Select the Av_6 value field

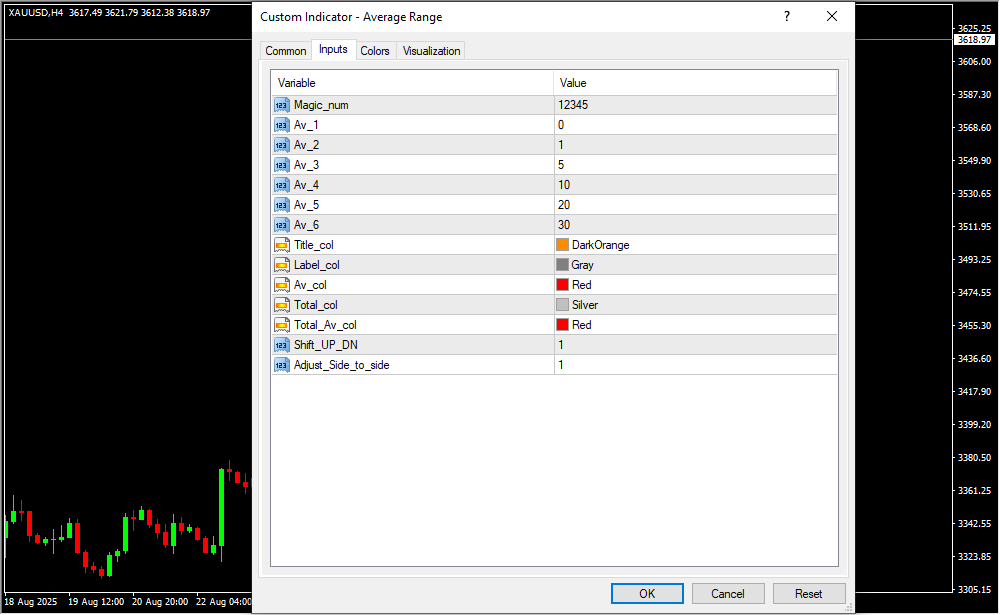[x=695, y=225]
